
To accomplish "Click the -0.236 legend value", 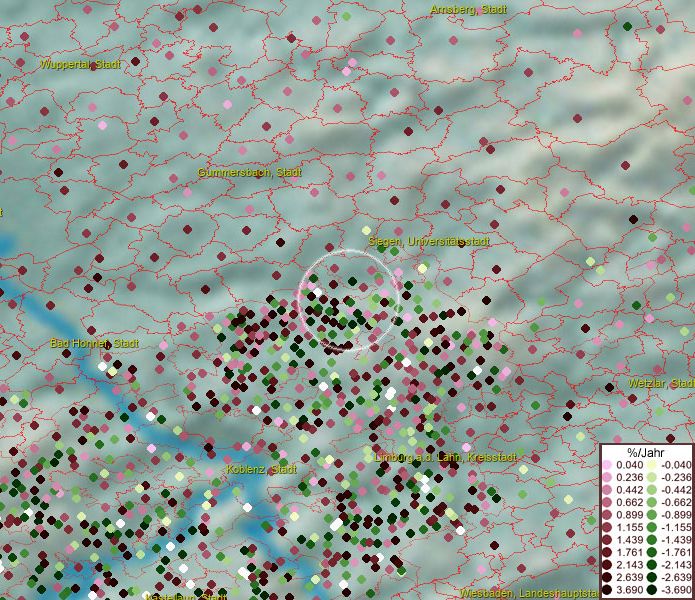I will click(676, 477).
